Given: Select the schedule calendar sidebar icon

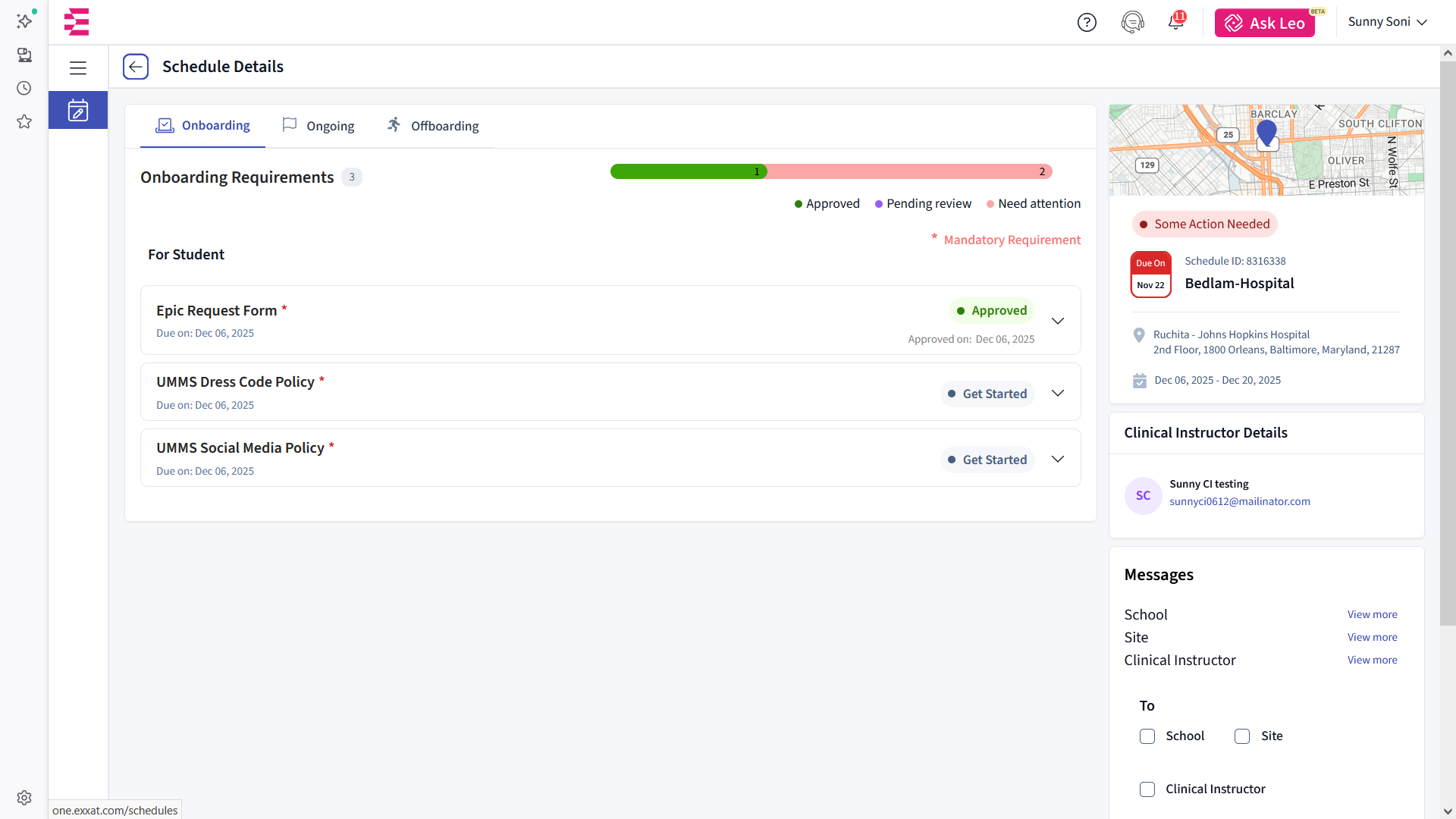Looking at the screenshot, I should pos(78,111).
